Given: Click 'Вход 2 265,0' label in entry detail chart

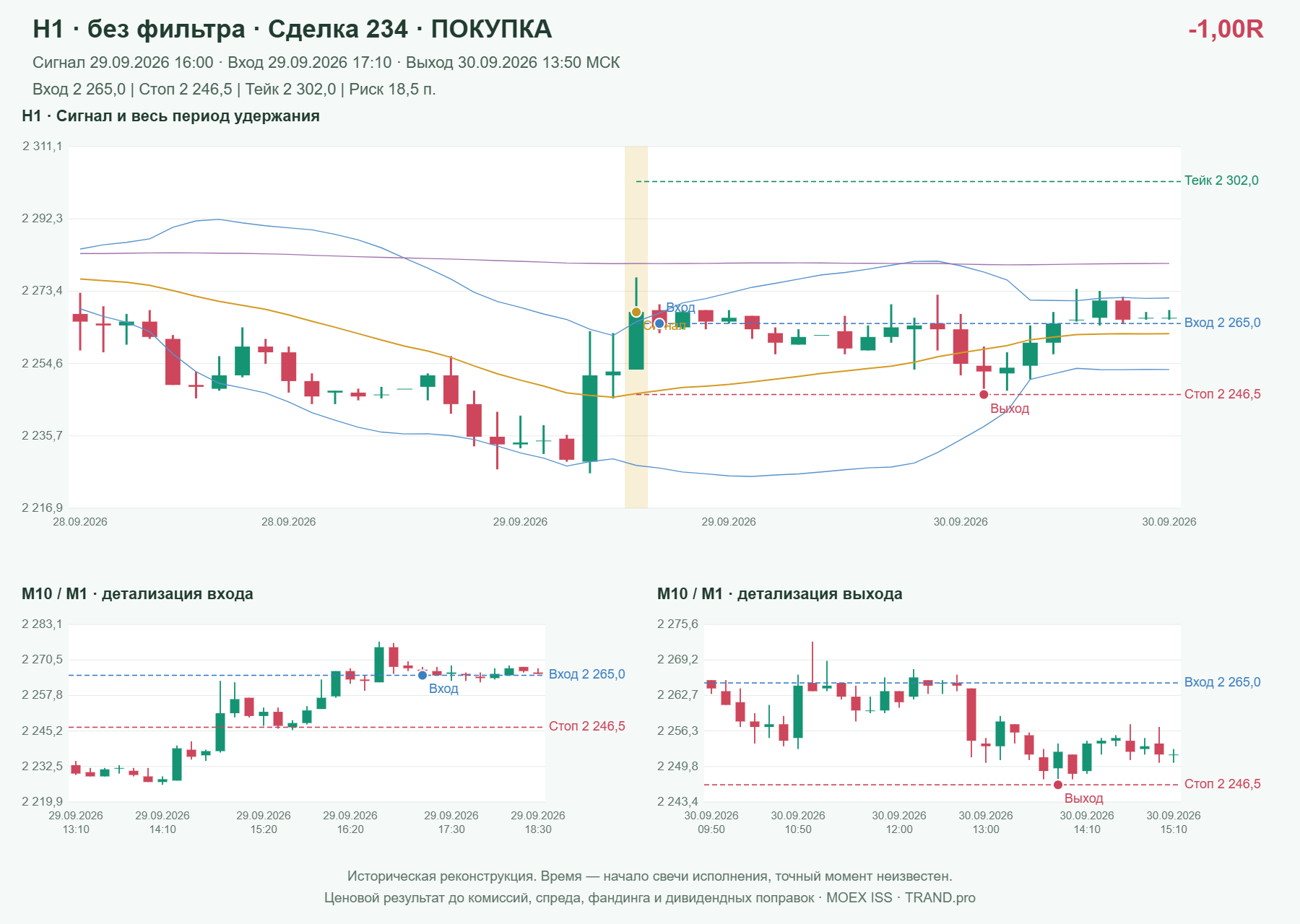Looking at the screenshot, I should (586, 674).
